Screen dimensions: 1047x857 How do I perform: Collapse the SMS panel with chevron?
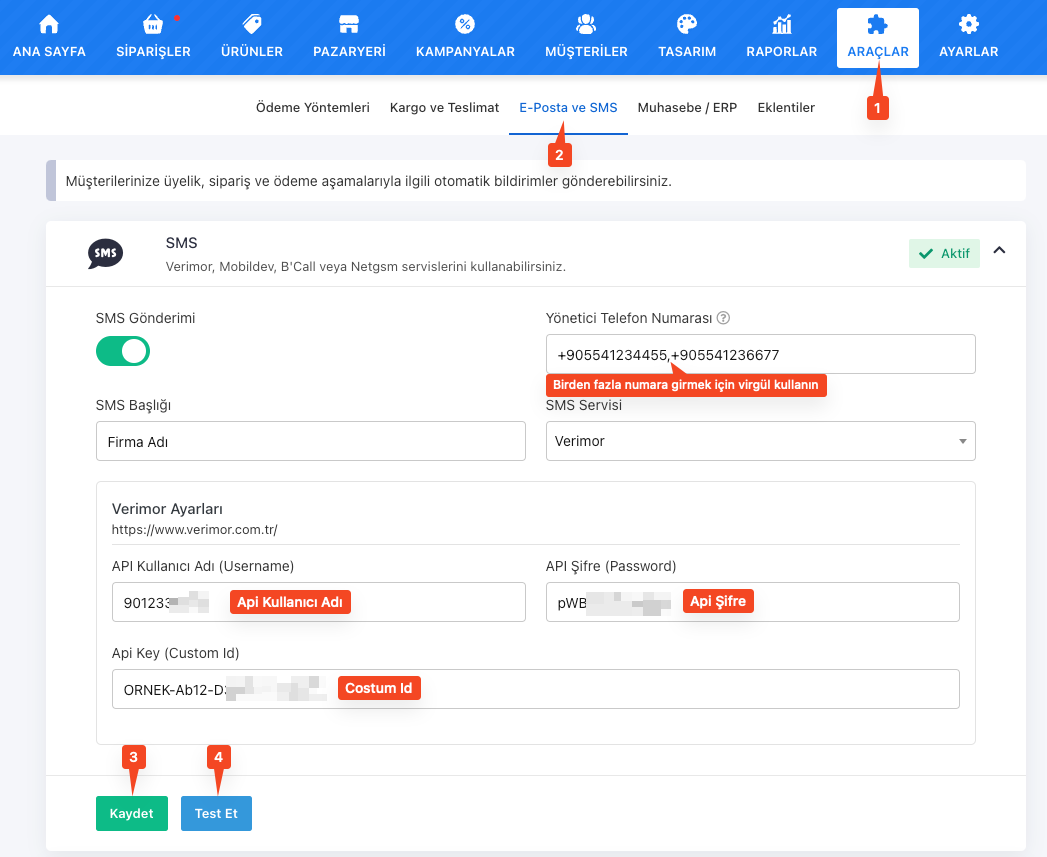(998, 252)
